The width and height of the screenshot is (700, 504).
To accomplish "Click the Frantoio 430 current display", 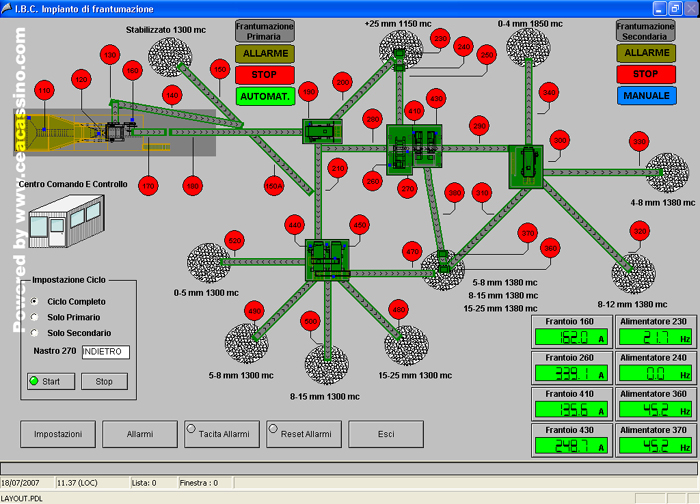I will point(571,445).
